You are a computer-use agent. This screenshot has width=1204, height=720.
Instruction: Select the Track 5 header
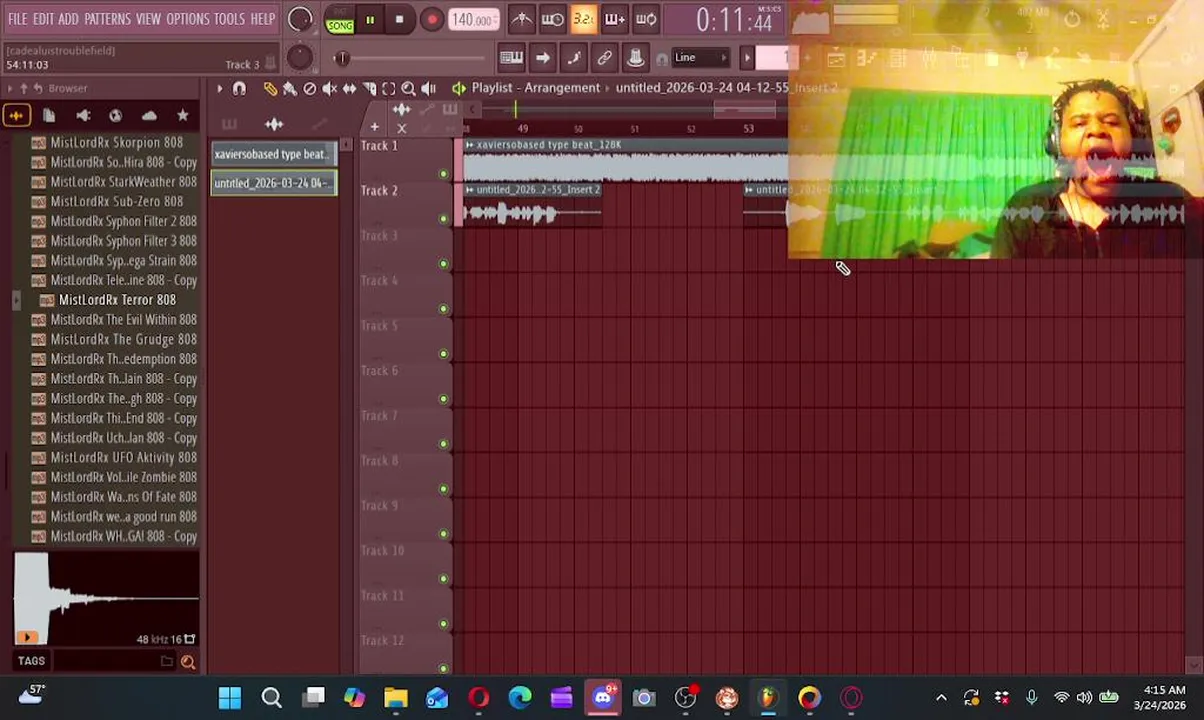405,340
